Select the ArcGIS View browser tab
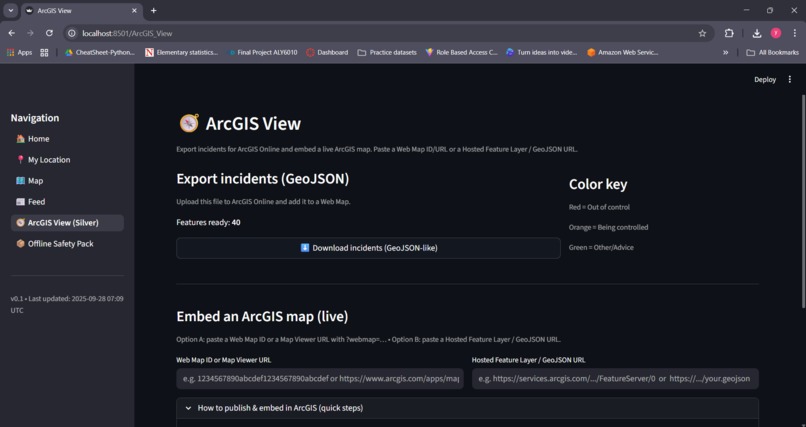Image resolution: width=806 pixels, height=427 pixels. click(82, 11)
